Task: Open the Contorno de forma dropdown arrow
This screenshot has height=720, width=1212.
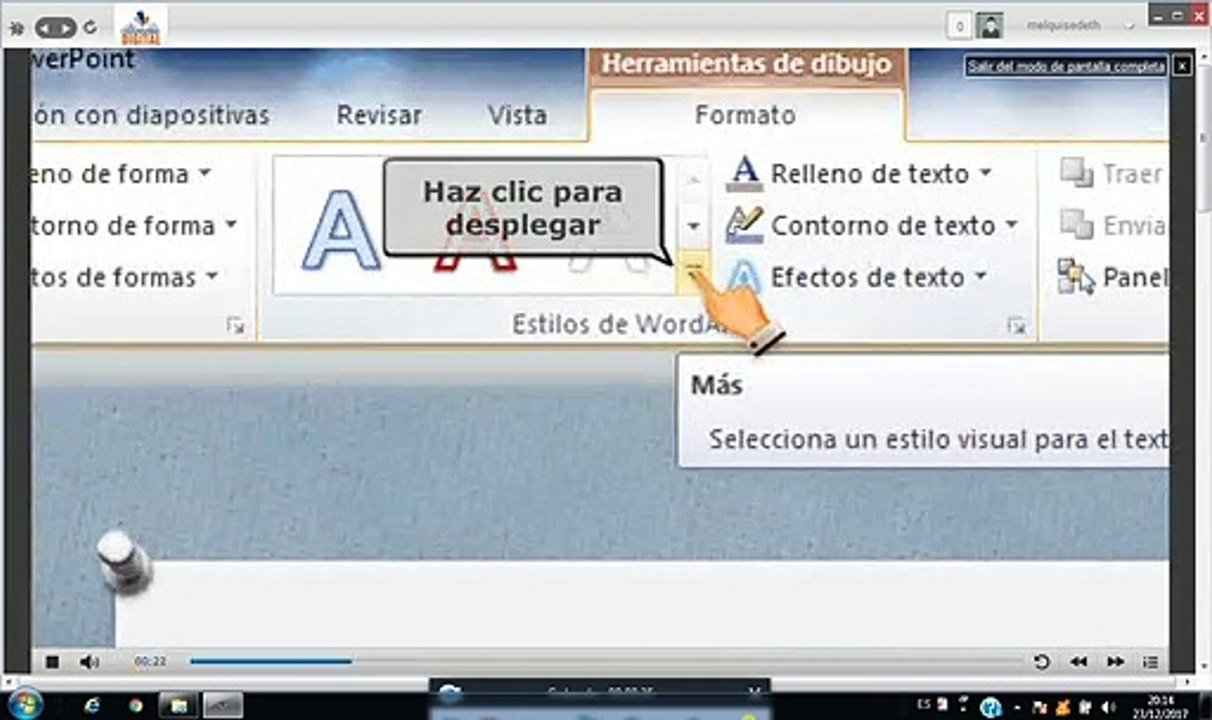Action: (231, 225)
